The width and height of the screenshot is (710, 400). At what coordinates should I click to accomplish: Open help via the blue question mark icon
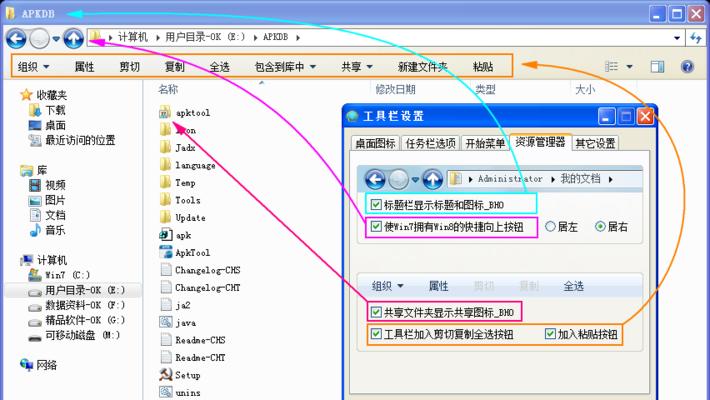click(687, 67)
